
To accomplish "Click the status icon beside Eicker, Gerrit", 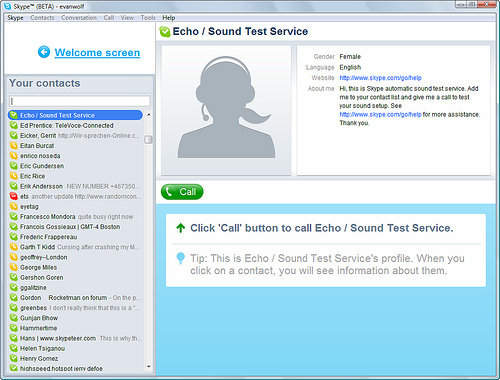I will 14,135.
